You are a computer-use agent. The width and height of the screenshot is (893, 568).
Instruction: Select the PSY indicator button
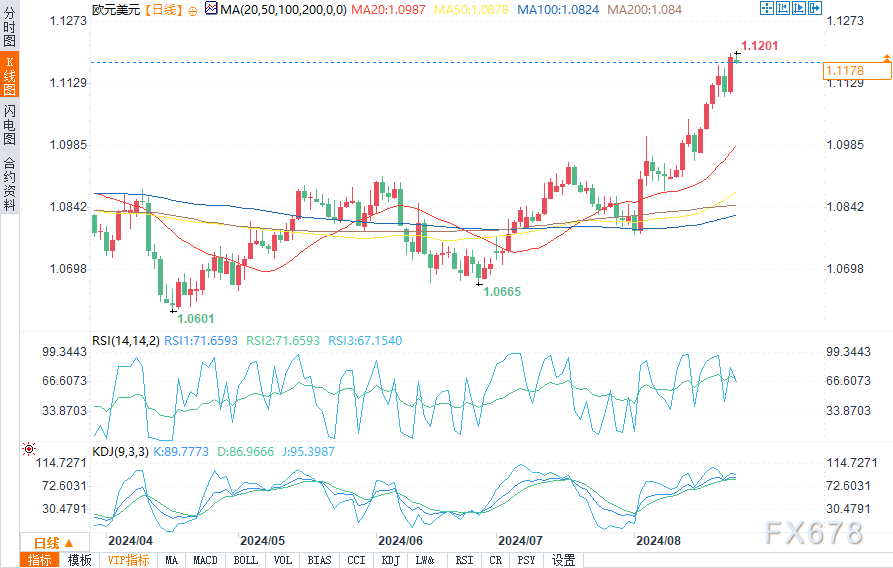(x=526, y=560)
